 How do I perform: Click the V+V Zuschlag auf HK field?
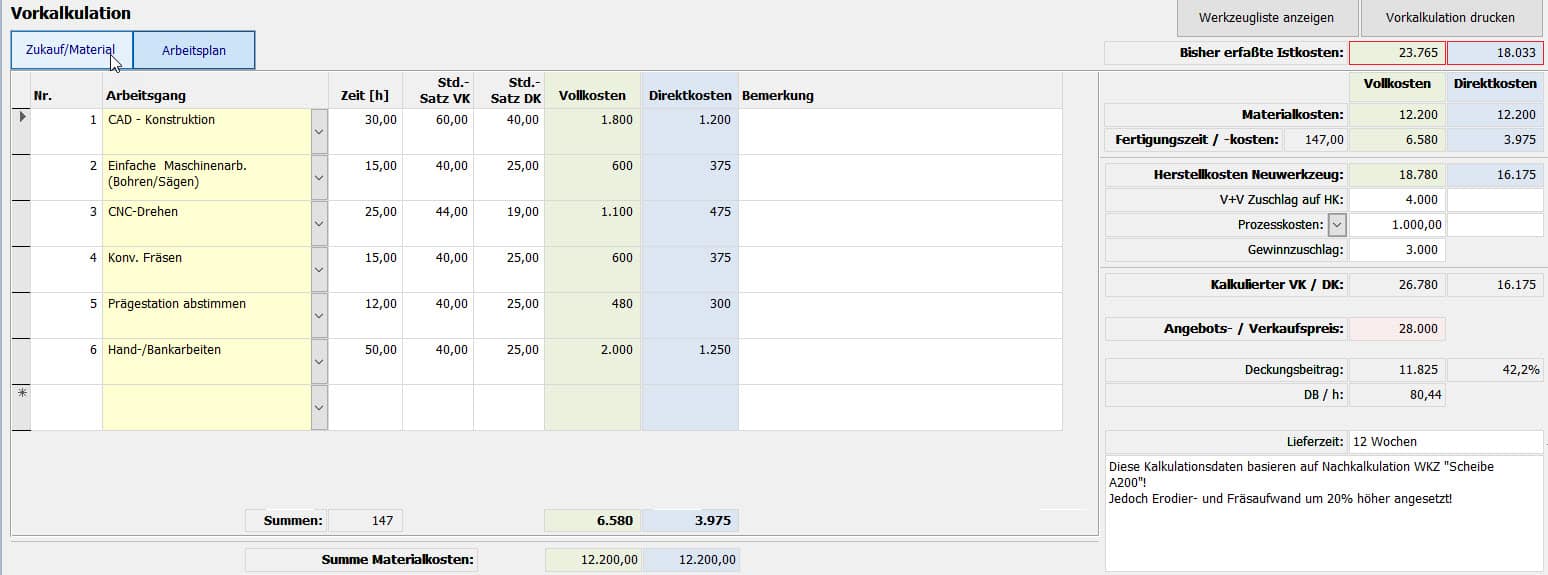point(1396,200)
